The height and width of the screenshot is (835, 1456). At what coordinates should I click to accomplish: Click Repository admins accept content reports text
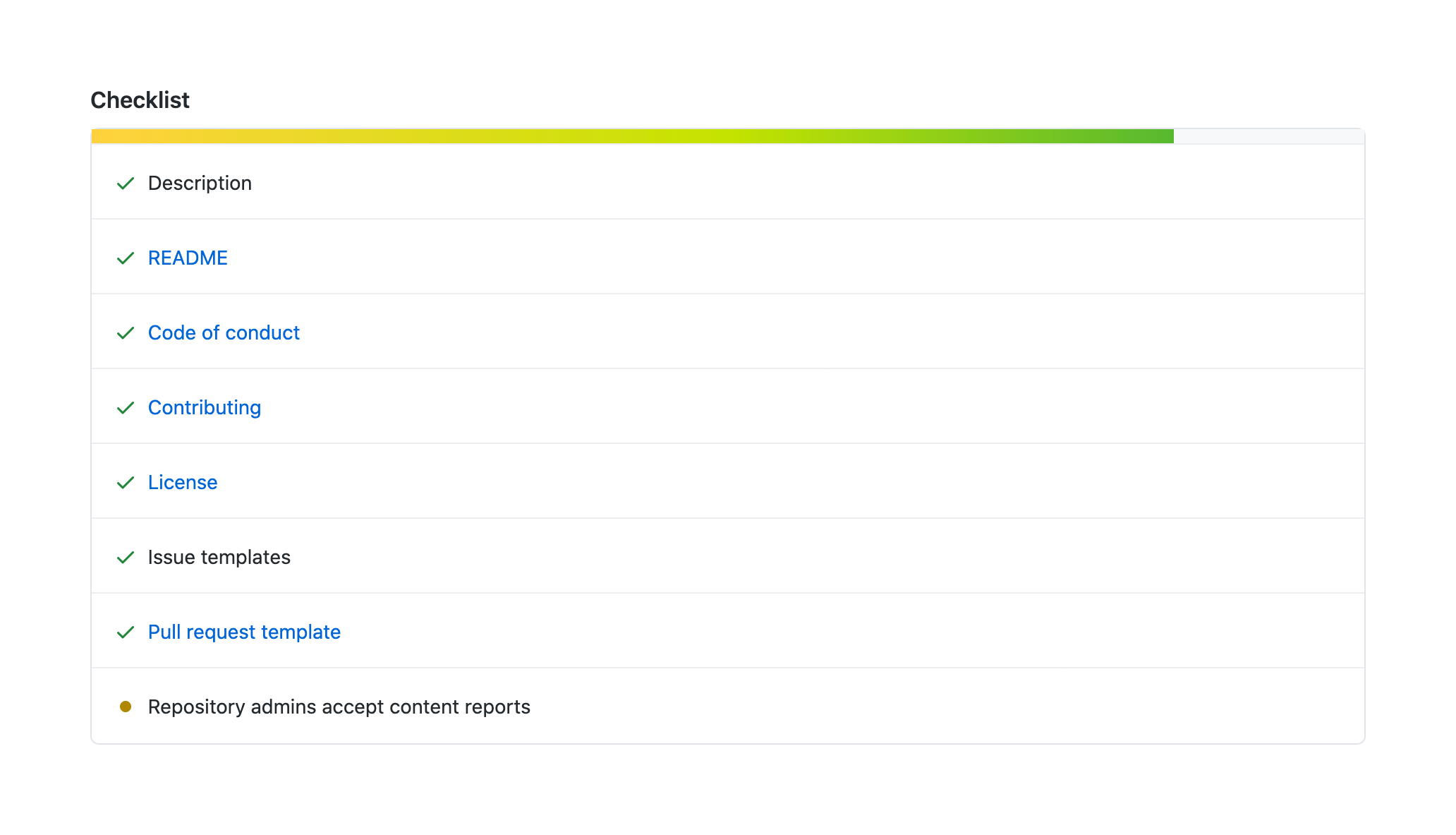(x=339, y=707)
